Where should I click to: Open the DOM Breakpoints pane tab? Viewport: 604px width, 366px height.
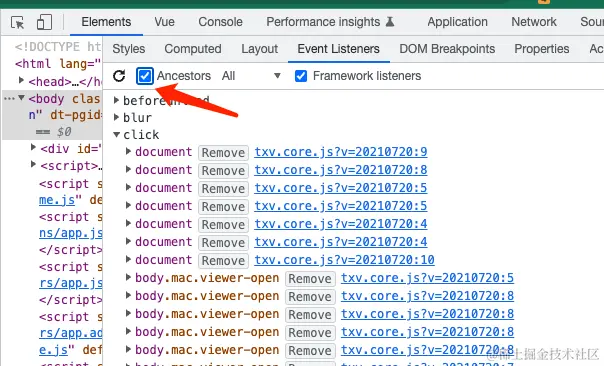pos(447,49)
